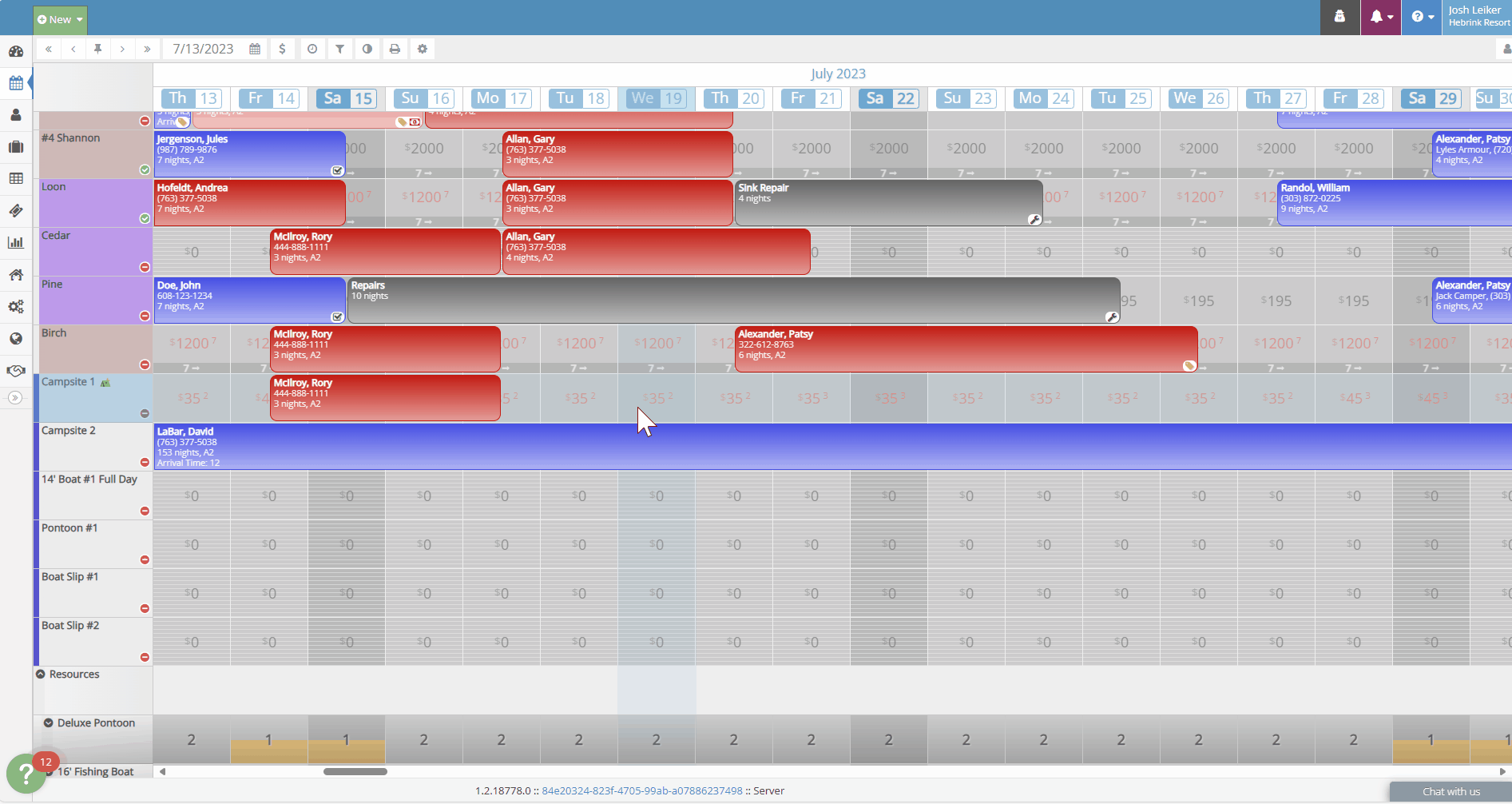This screenshot has height=804, width=1512.
Task: Click the 7/13/2023 date input field
Action: coord(202,49)
